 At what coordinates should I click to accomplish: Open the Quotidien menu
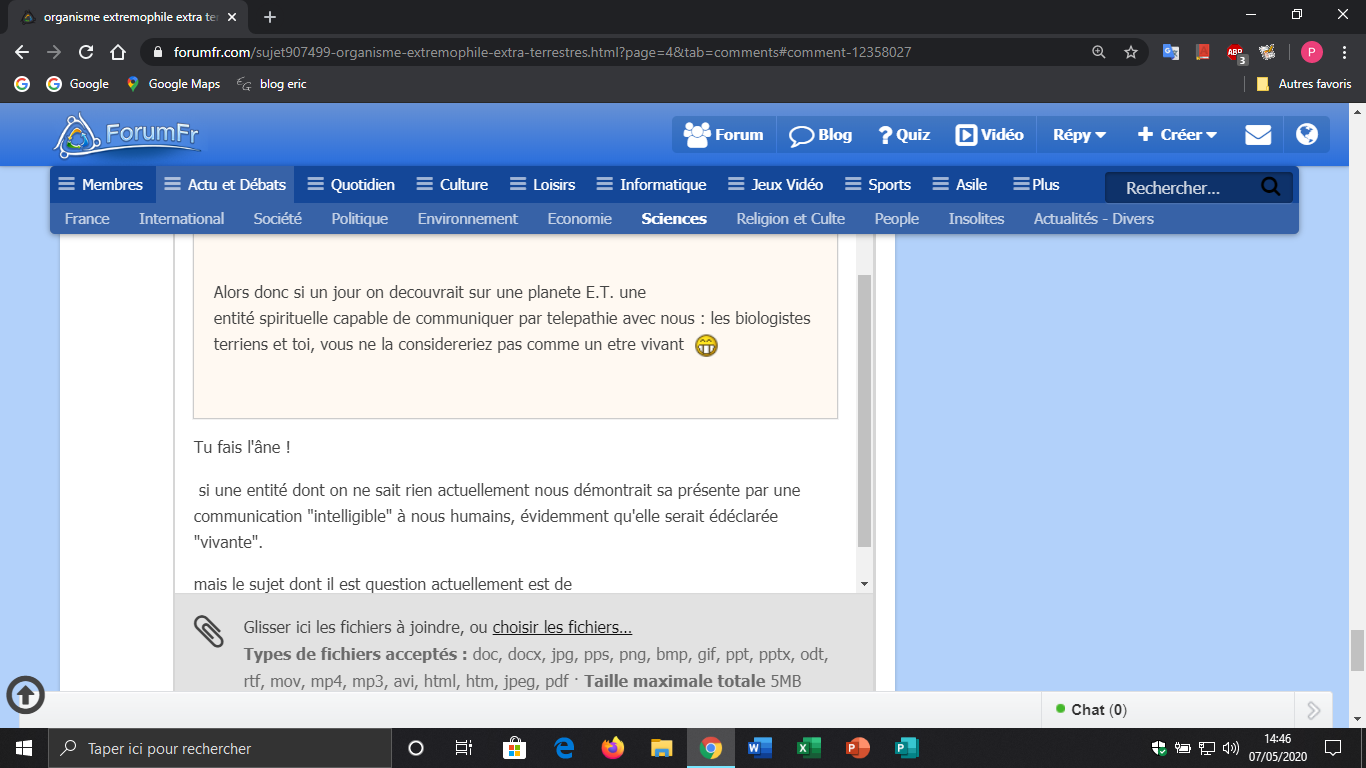(x=351, y=184)
